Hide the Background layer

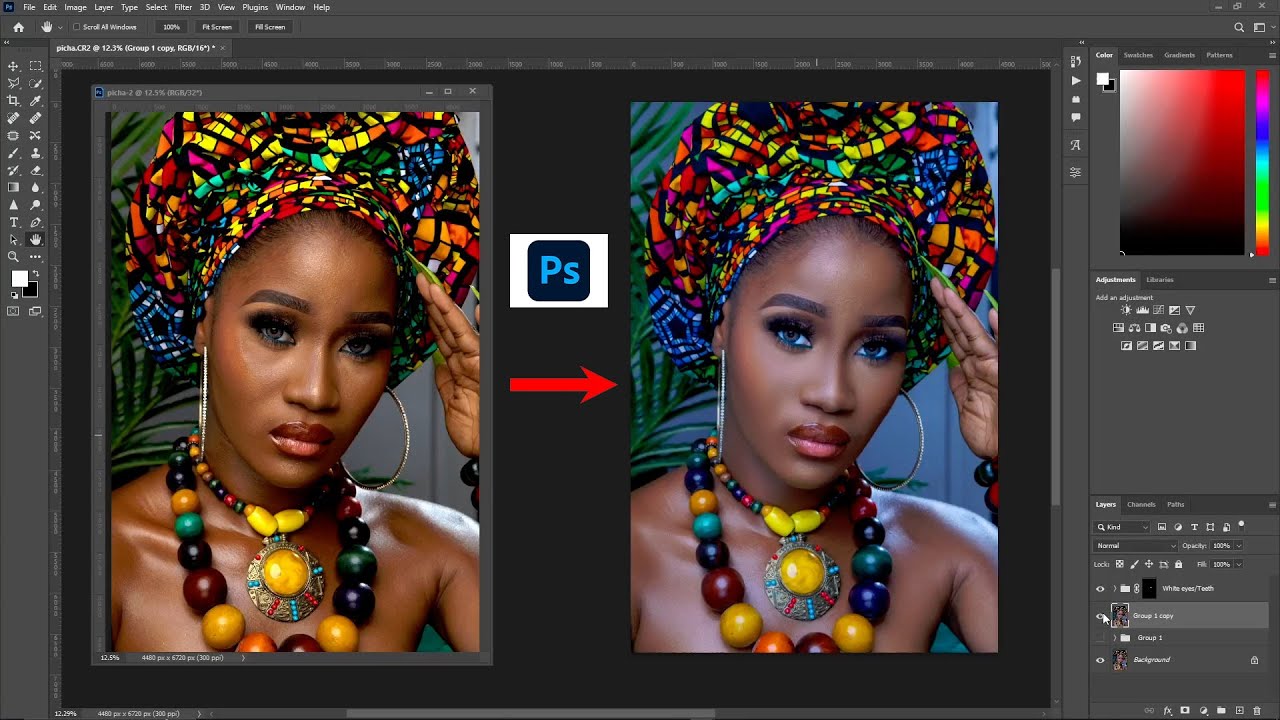(x=1101, y=660)
